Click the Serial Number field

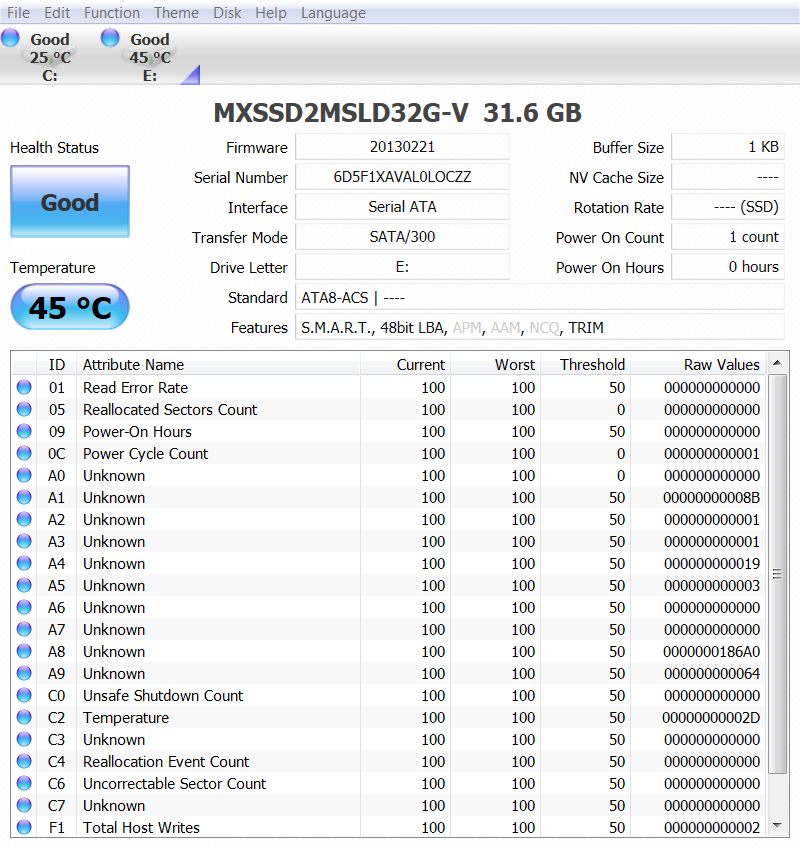click(x=402, y=177)
